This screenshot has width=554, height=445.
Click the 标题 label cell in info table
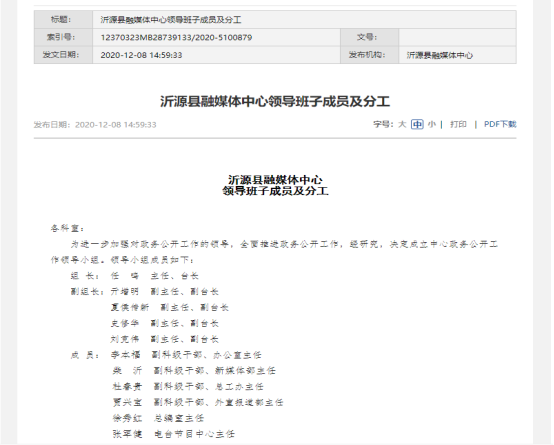63,19
